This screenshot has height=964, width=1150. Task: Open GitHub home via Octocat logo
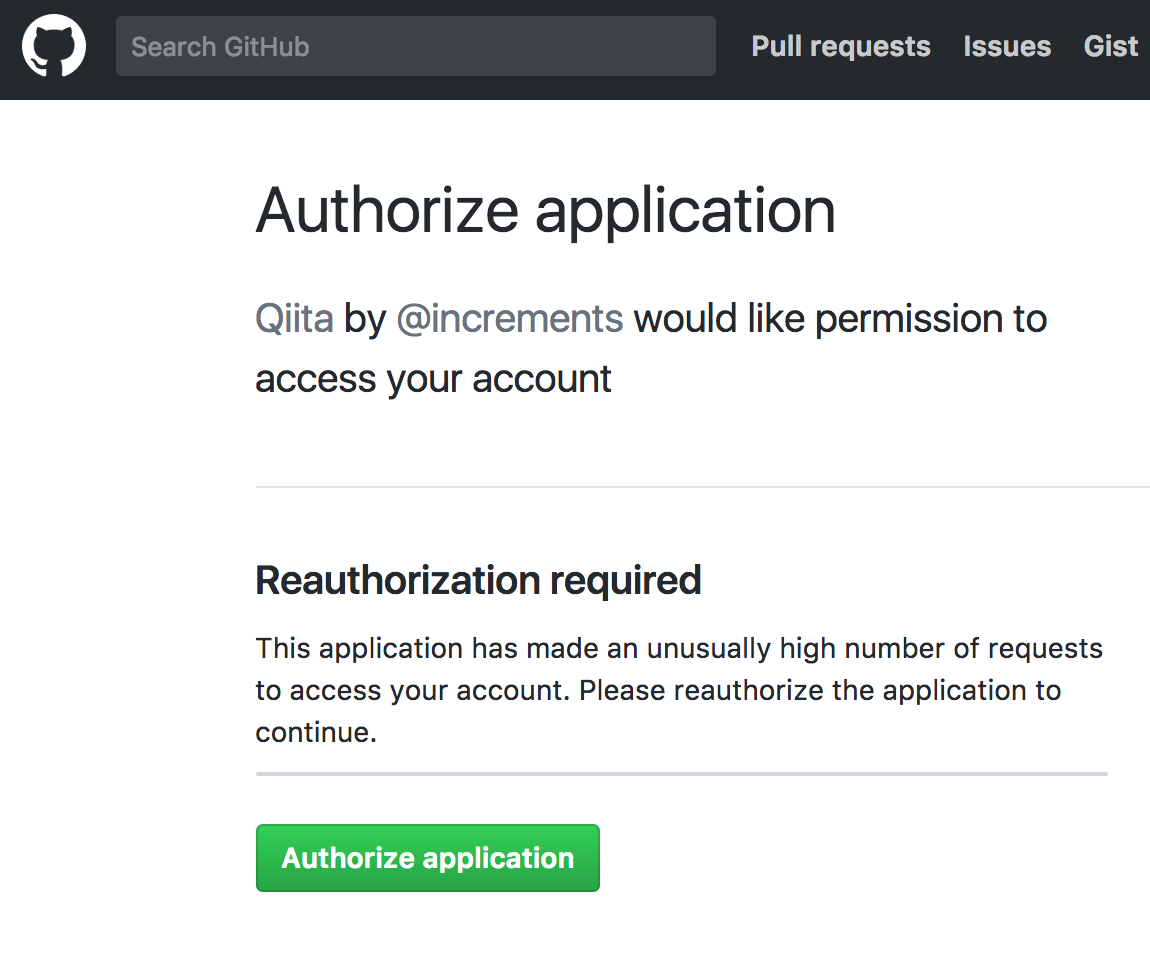[x=54, y=45]
